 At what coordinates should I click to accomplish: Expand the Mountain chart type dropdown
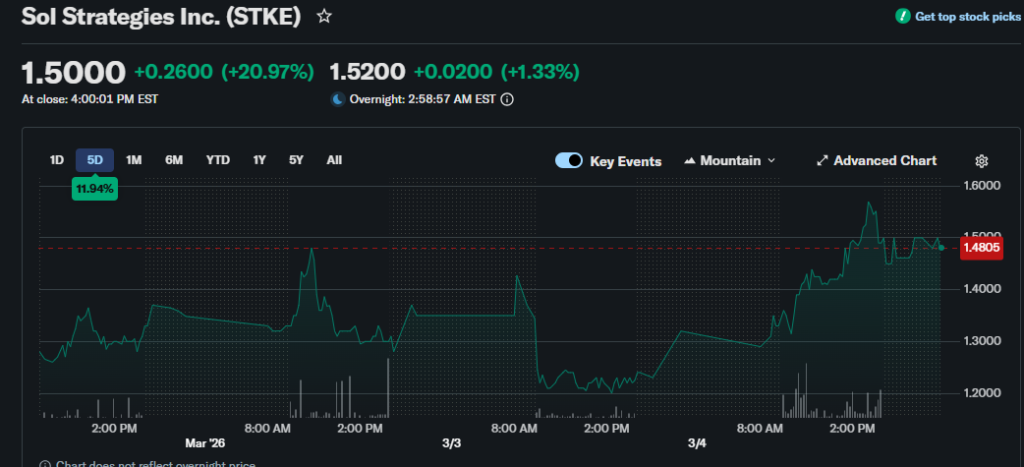pos(771,161)
